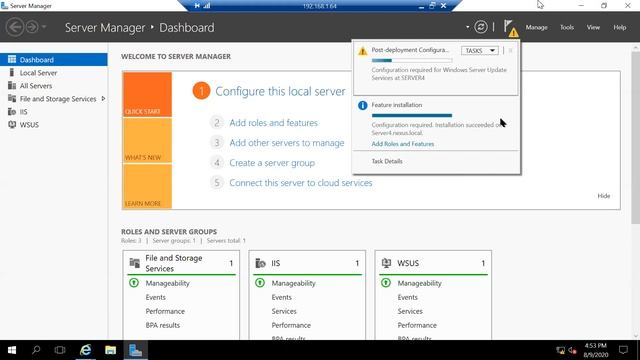Image resolution: width=640 pixels, height=360 pixels.
Task: Open the navigation history dropdown arrow
Action: click(x=44, y=27)
